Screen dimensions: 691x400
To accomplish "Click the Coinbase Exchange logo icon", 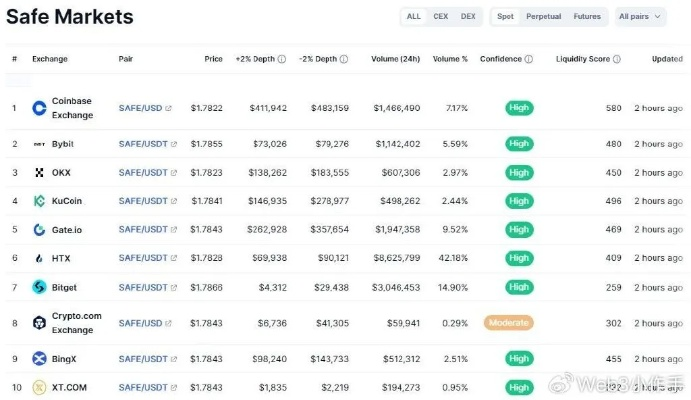I will [40, 108].
